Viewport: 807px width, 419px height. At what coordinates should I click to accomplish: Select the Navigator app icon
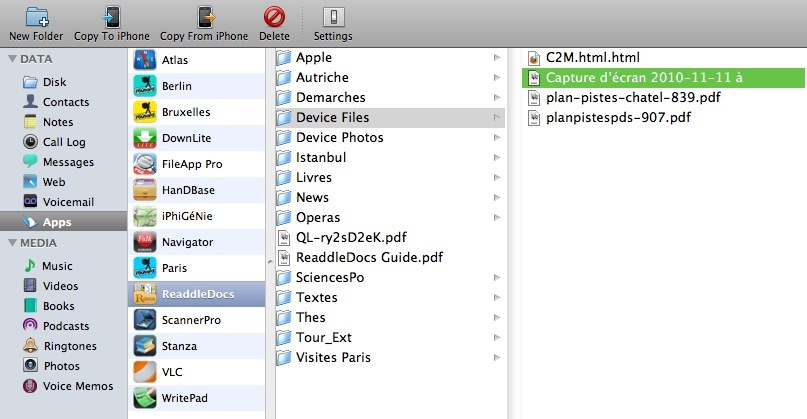click(145, 242)
